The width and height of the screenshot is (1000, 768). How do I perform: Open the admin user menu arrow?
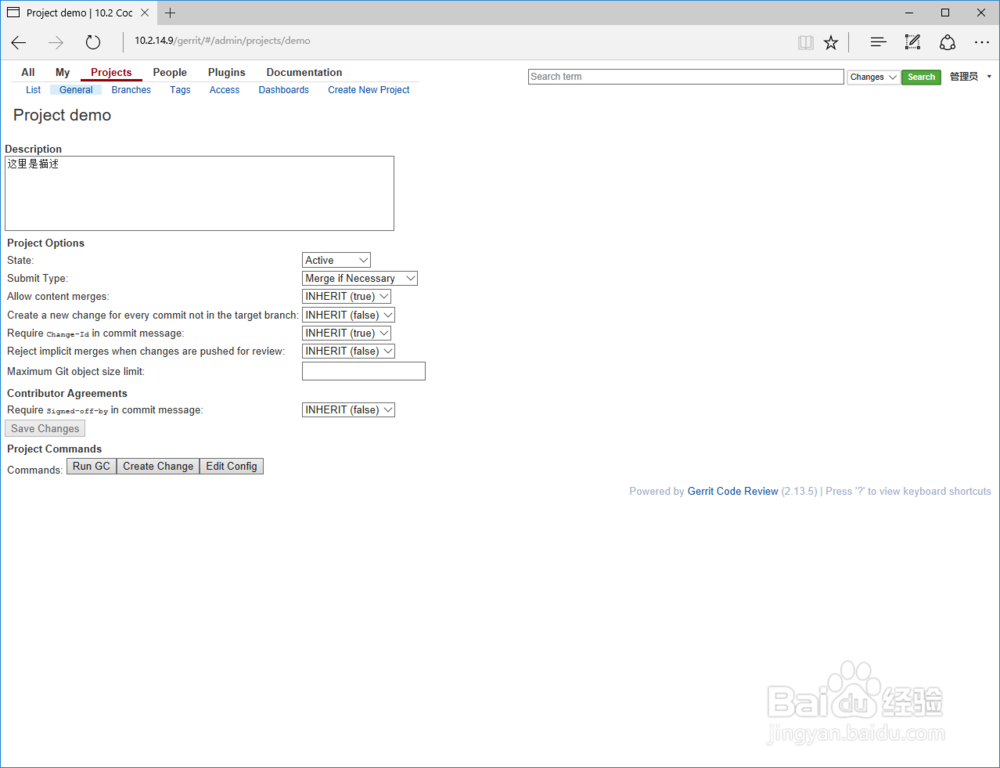989,77
